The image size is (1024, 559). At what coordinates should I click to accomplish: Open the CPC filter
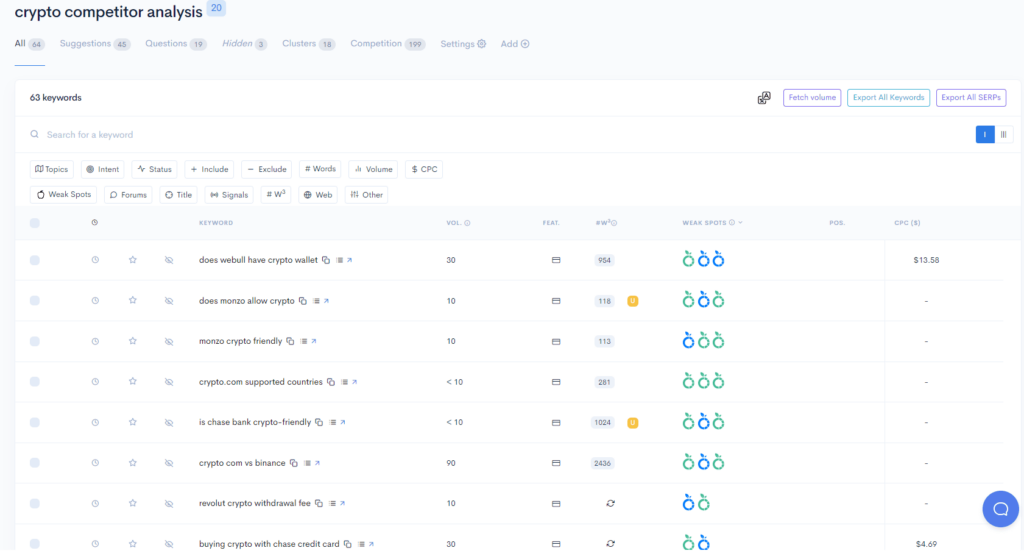tap(424, 169)
